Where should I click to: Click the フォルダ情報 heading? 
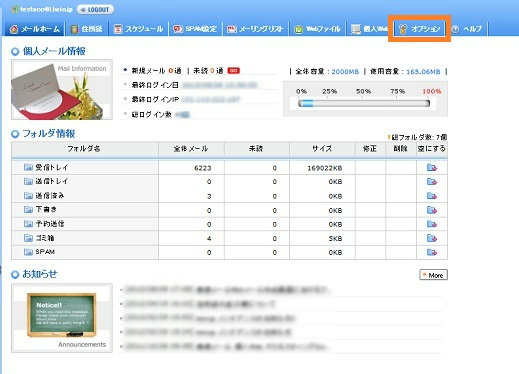coord(49,134)
